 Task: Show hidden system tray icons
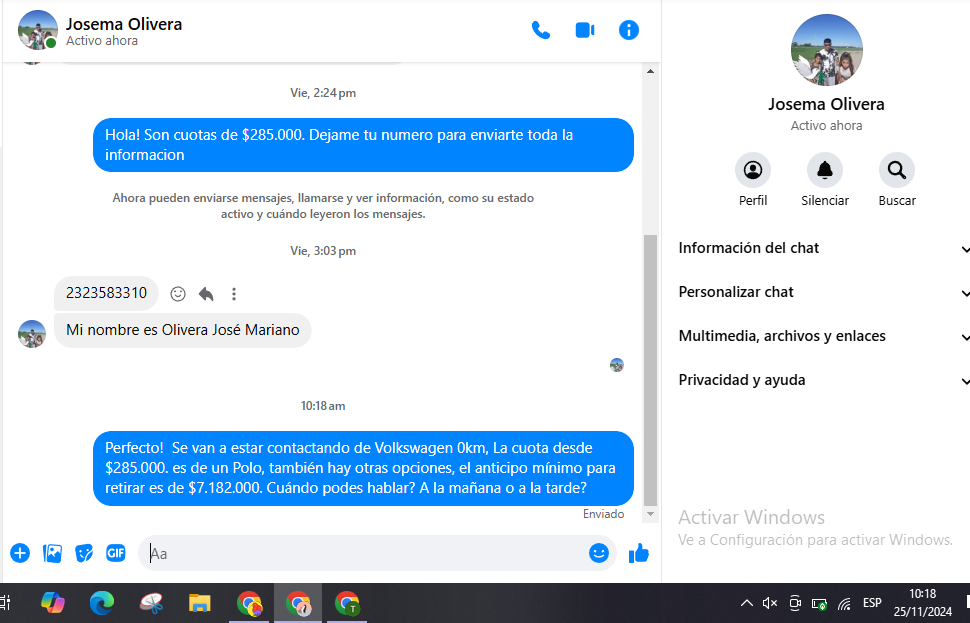click(747, 603)
